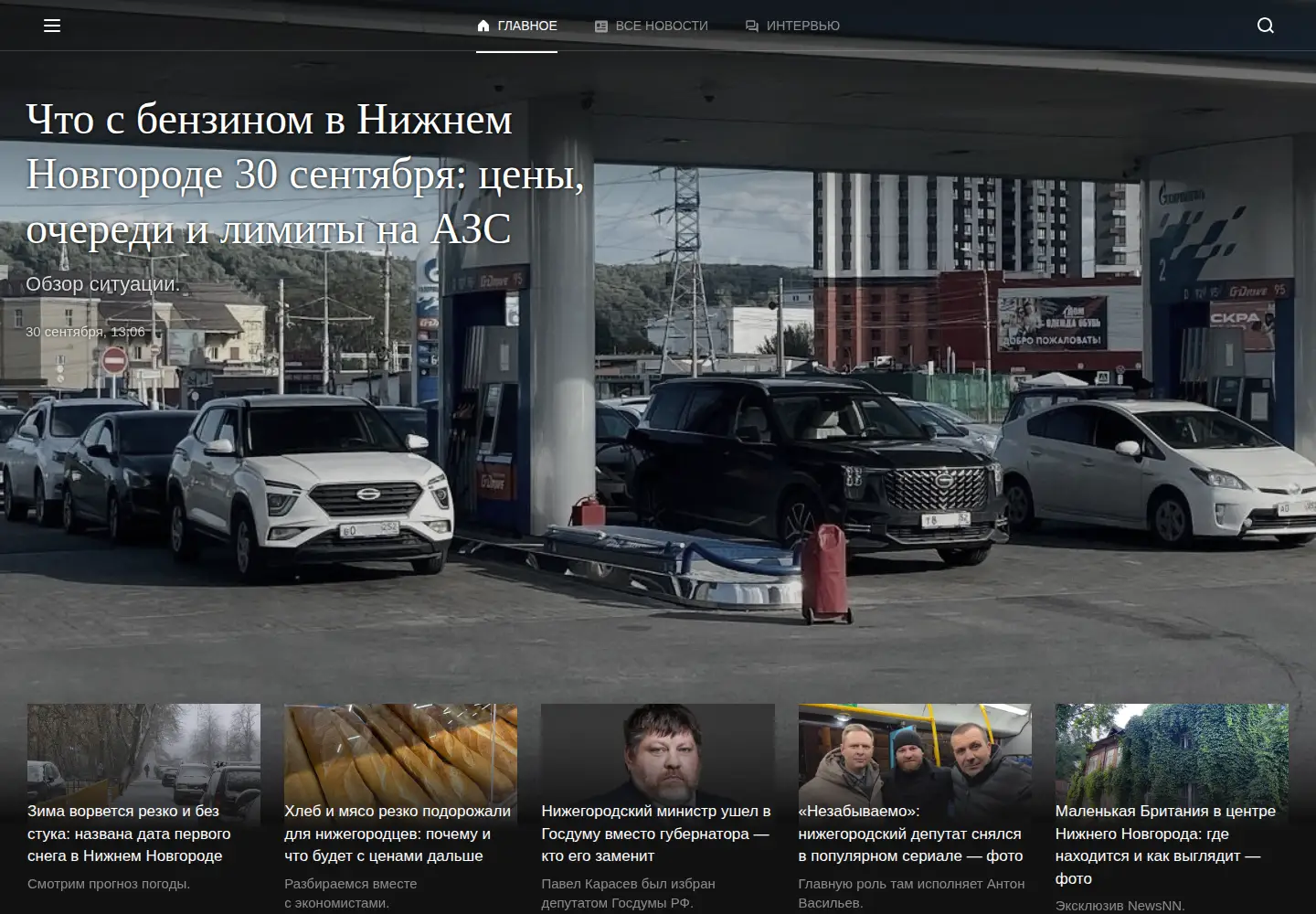
Task: Click text Главную роль там исполняет Антон Васильев
Action: point(912,893)
